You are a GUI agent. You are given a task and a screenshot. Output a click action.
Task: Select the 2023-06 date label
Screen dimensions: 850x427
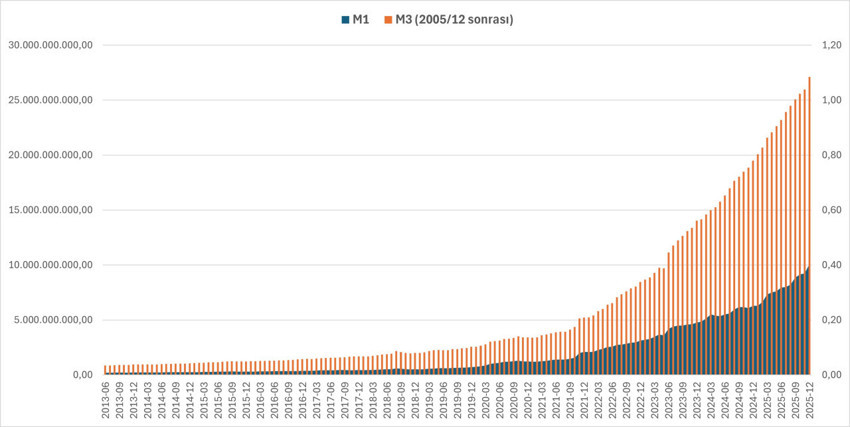[x=669, y=399]
